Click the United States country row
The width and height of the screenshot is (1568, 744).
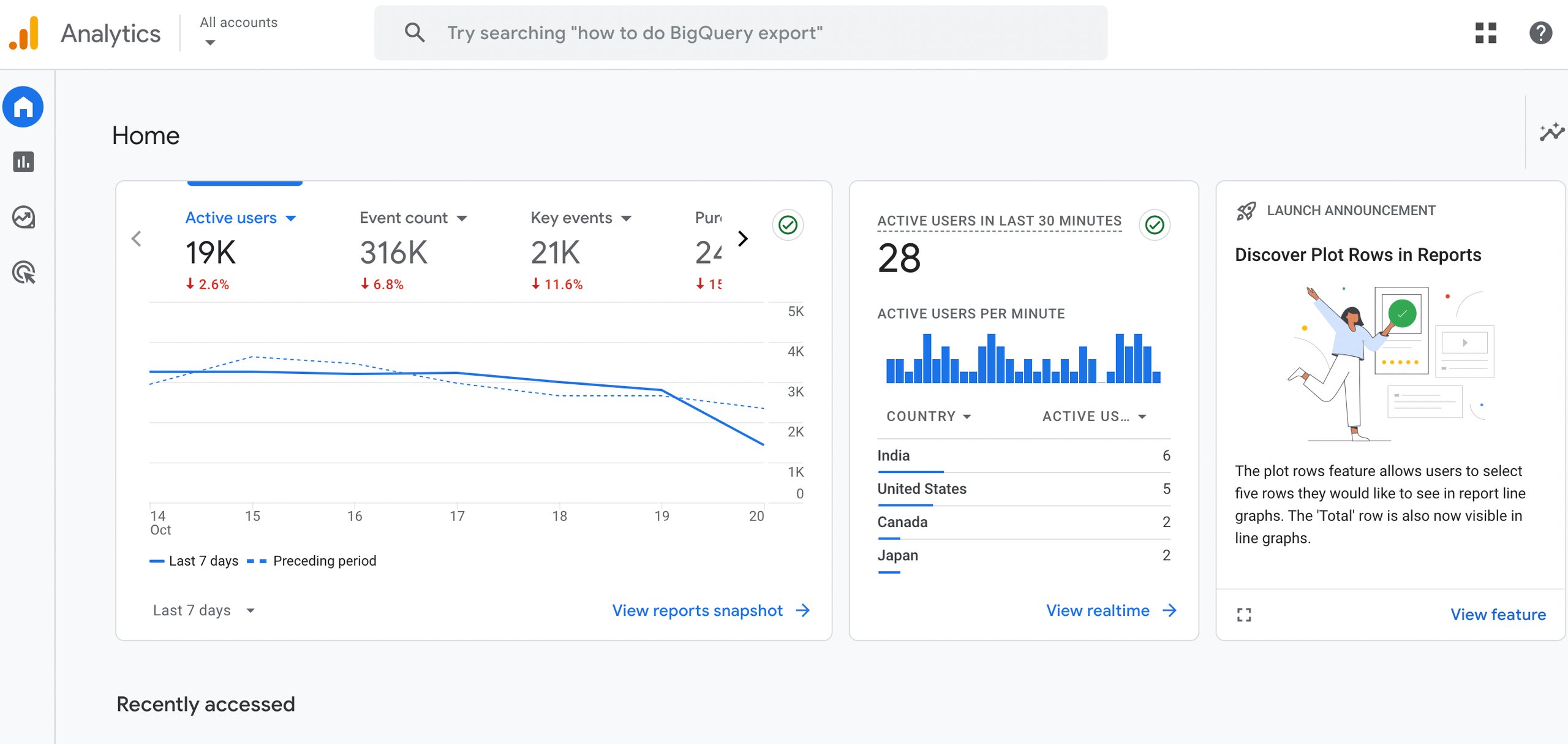click(x=1023, y=489)
